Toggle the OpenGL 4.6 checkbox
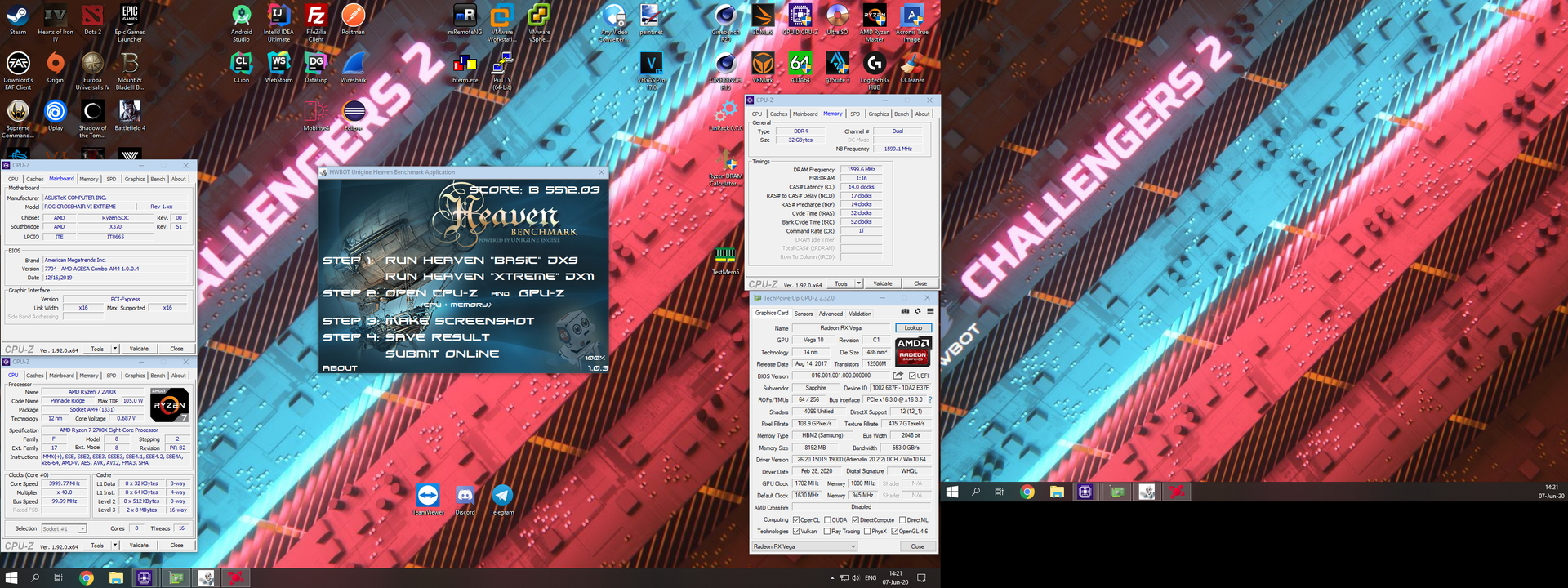 point(894,532)
